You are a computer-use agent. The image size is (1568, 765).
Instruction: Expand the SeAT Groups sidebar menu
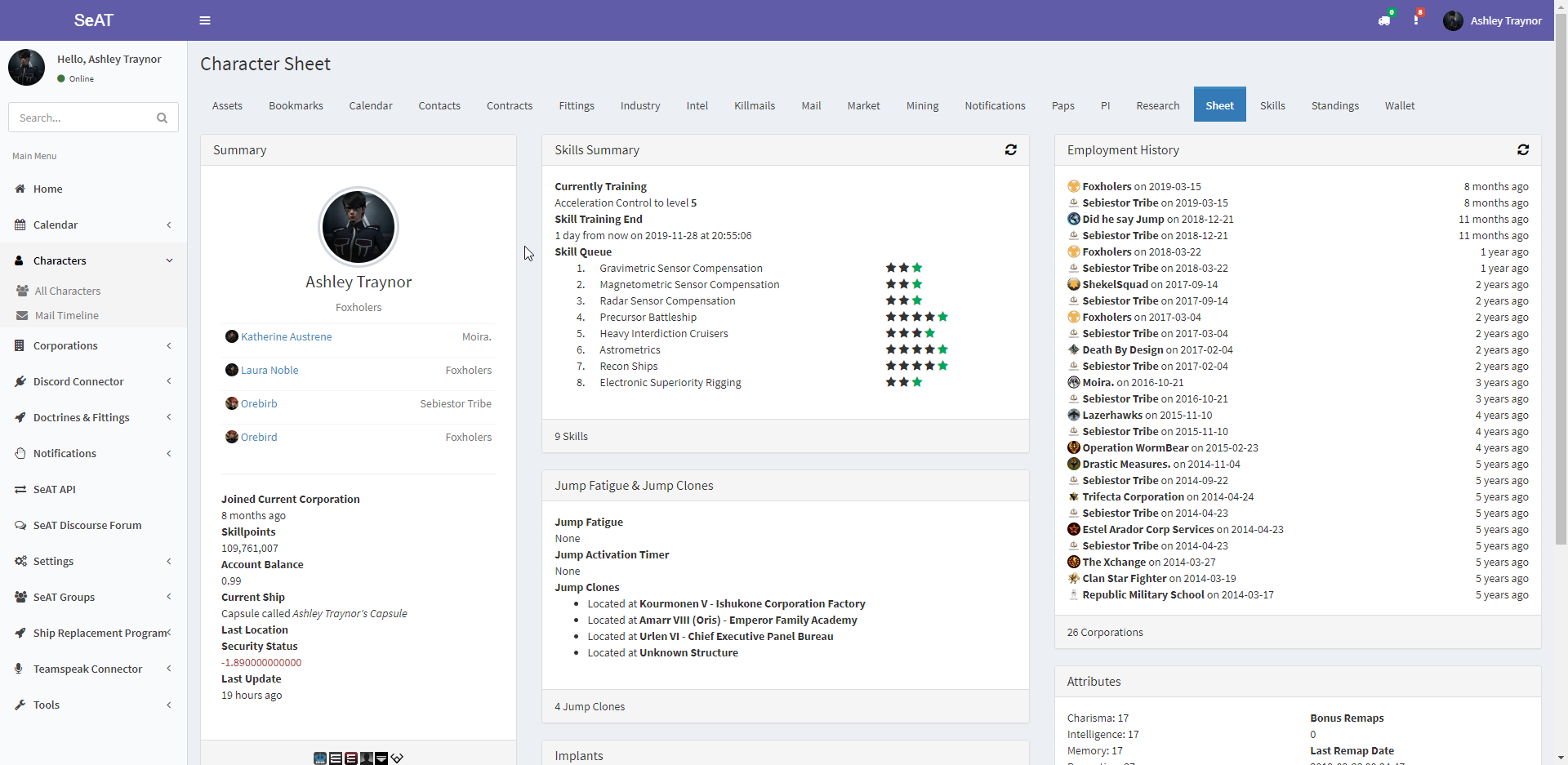click(x=169, y=597)
